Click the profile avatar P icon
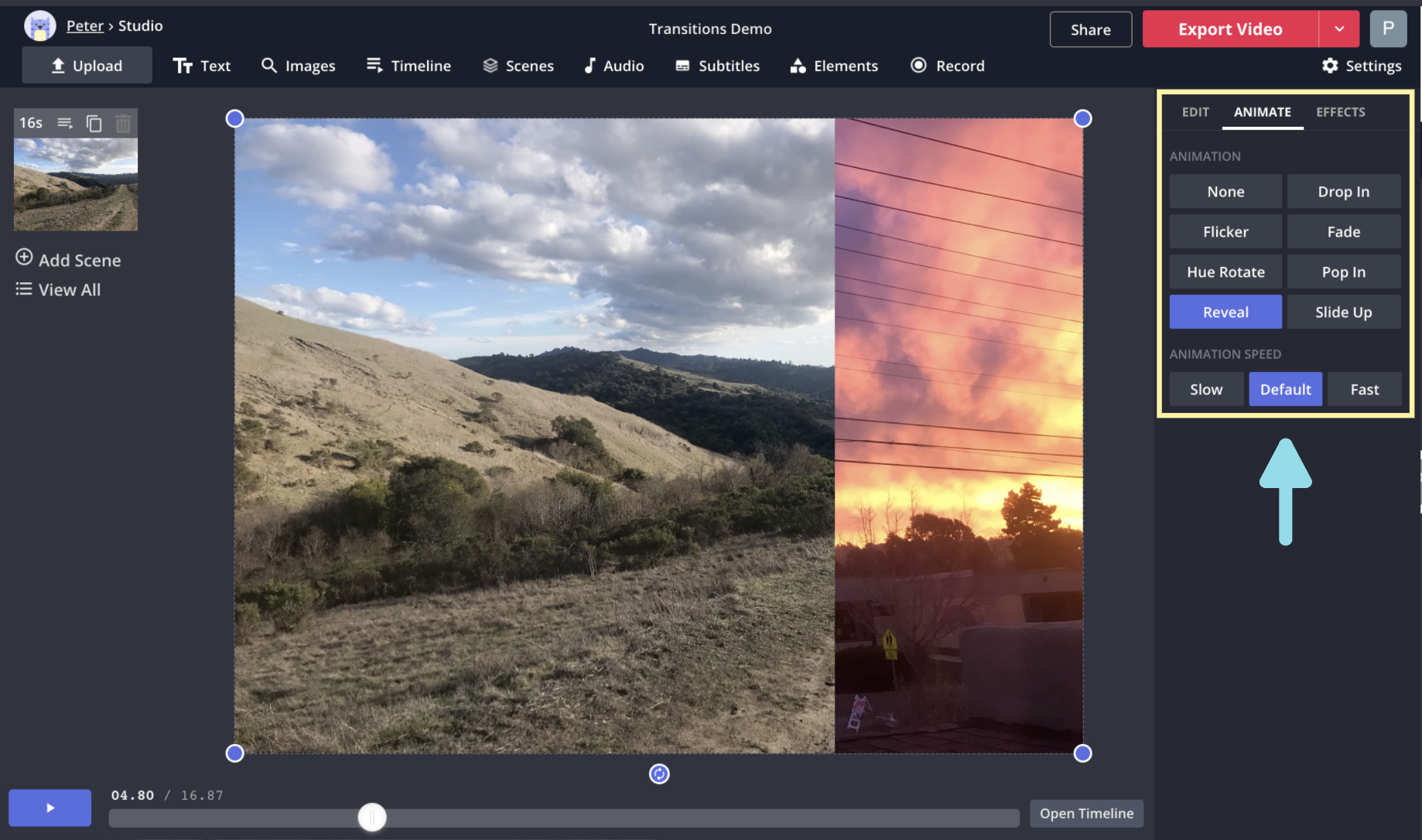 point(1388,29)
